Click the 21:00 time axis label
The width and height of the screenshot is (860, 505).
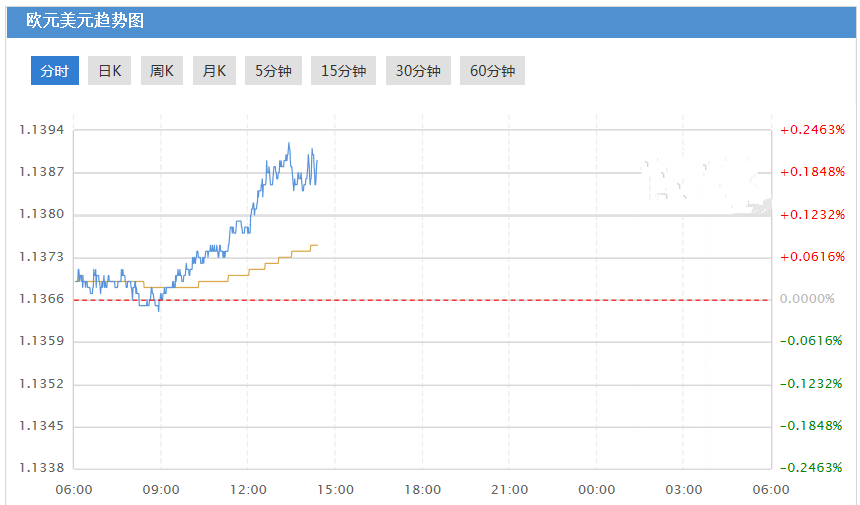click(509, 489)
